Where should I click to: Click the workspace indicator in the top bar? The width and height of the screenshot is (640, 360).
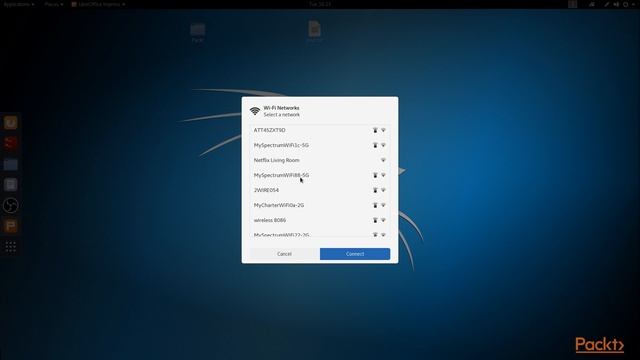[x=573, y=4]
